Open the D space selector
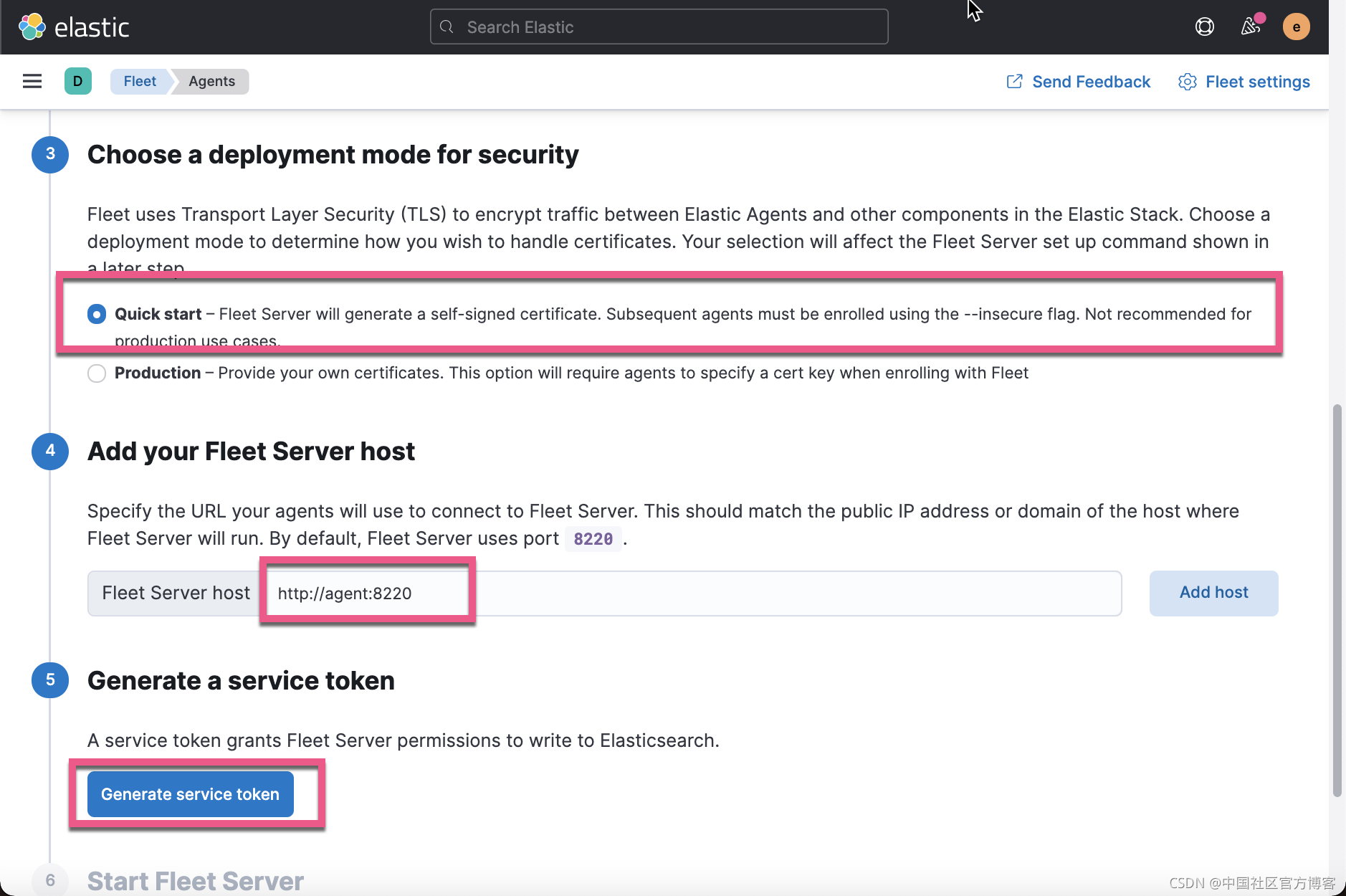 pyautogui.click(x=77, y=81)
